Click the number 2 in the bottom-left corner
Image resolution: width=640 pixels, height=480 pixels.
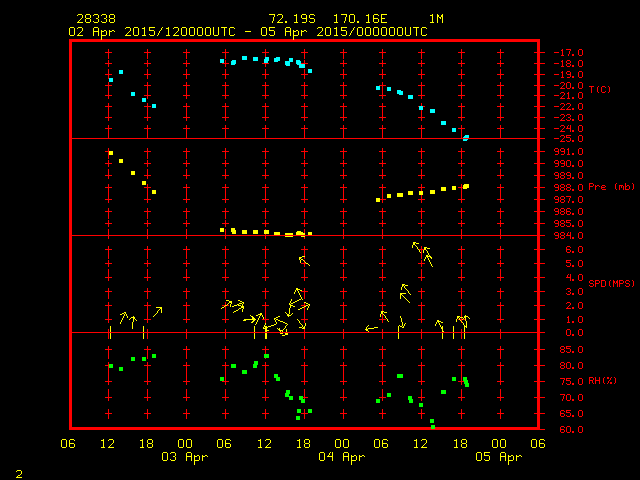point(18,471)
